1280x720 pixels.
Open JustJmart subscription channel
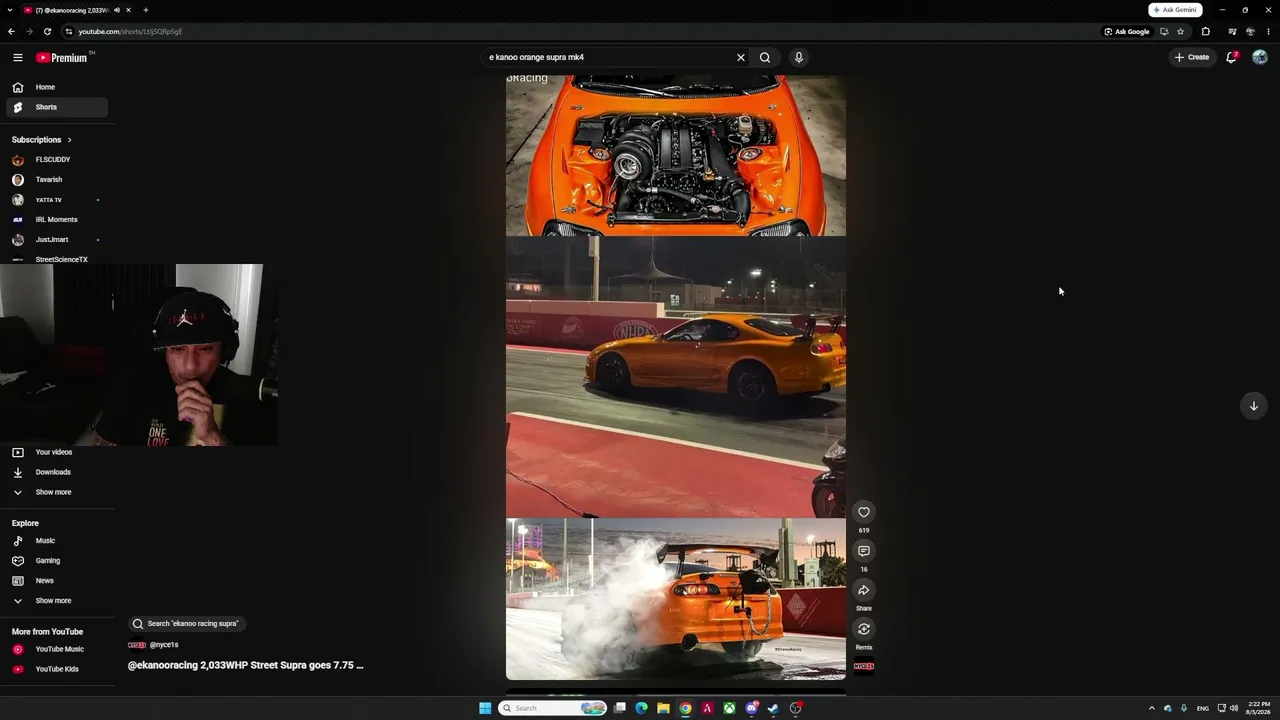57,240
